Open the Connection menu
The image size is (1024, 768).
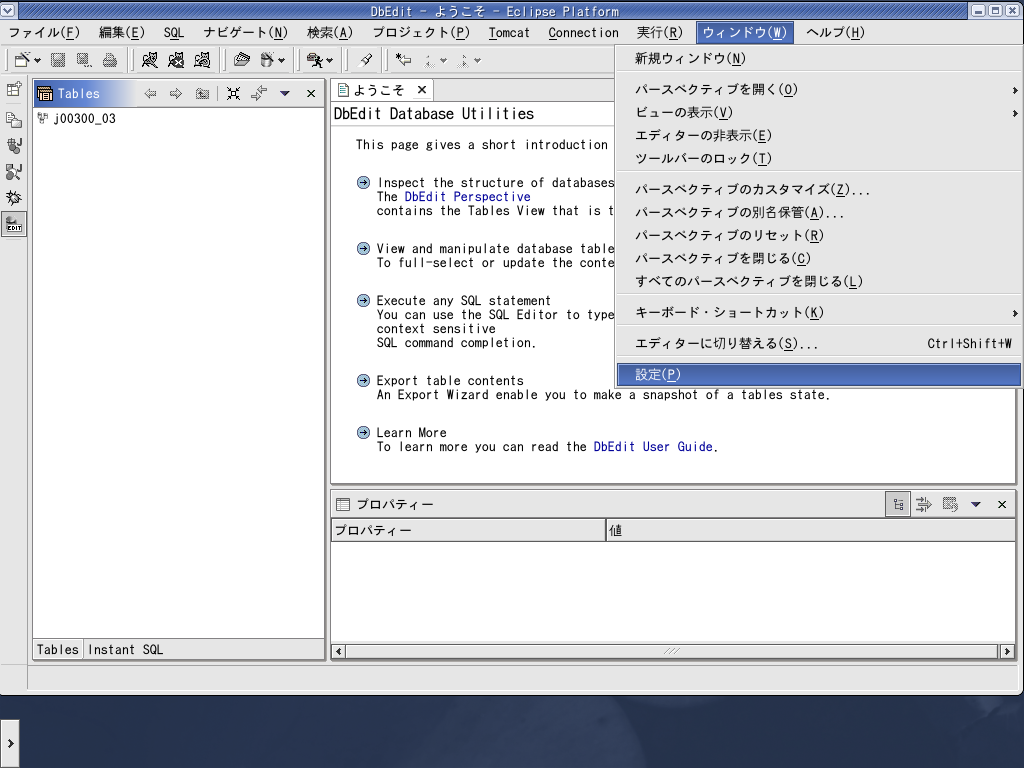click(583, 33)
